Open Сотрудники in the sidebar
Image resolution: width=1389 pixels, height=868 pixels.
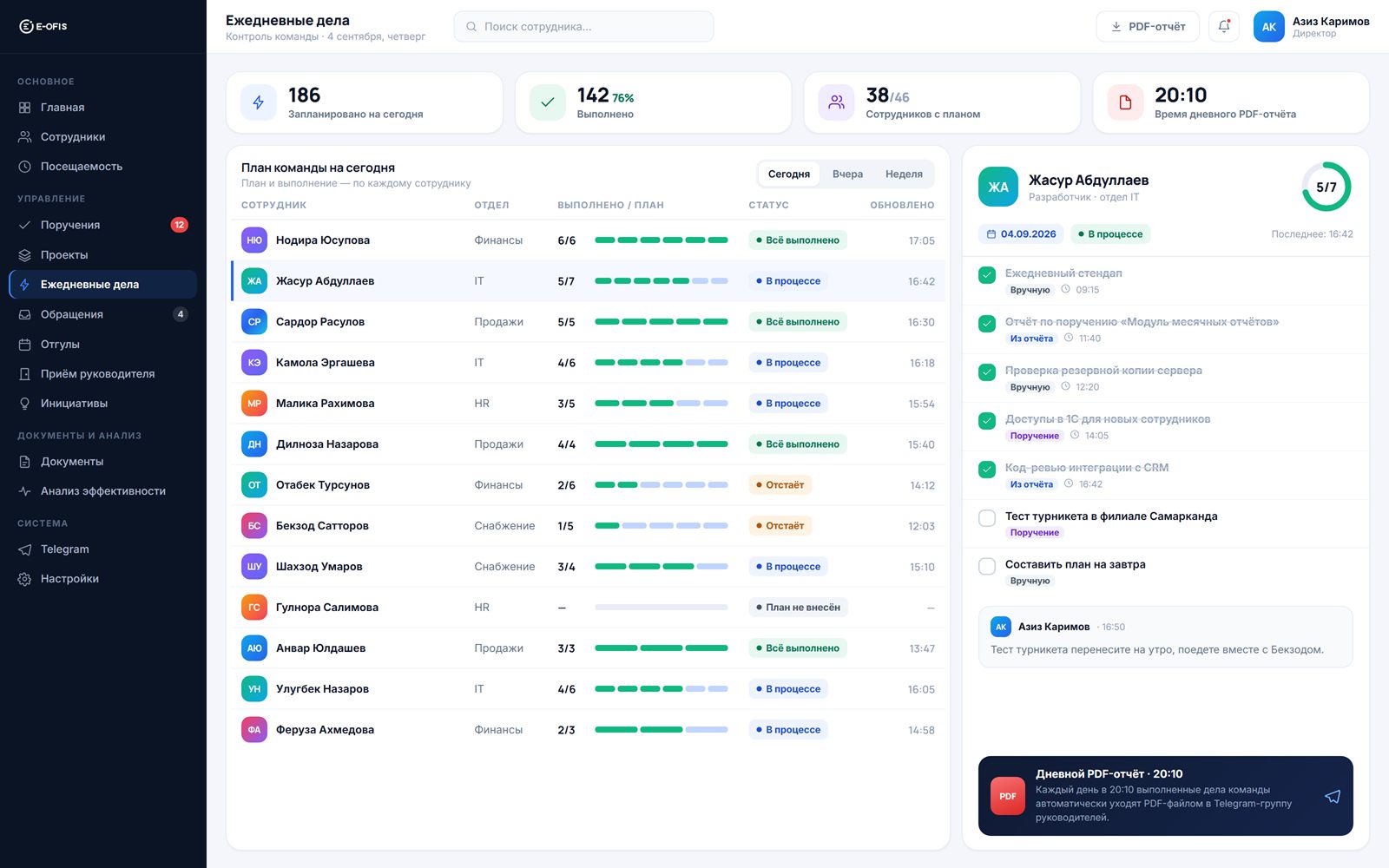(x=102, y=137)
